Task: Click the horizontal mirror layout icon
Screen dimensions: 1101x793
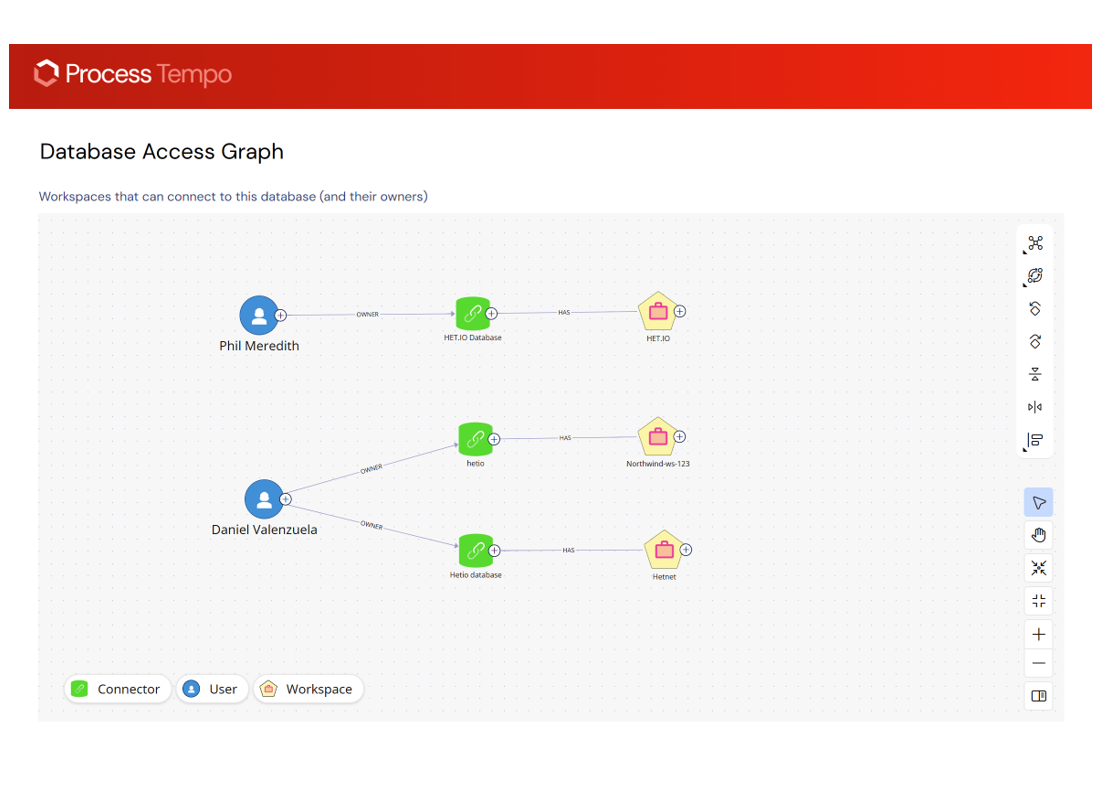Action: click(1035, 407)
